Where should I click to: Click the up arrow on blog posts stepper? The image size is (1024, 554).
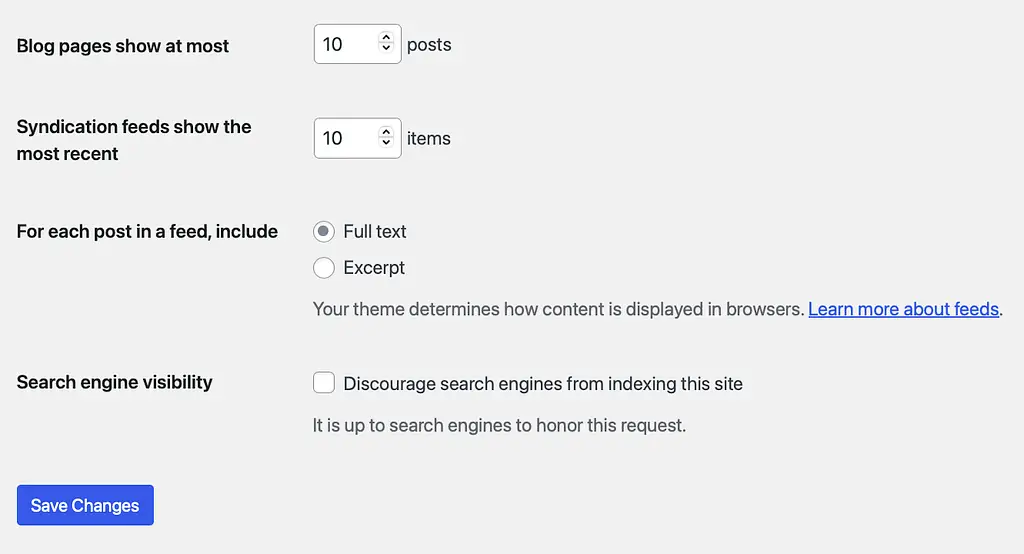click(x=386, y=38)
